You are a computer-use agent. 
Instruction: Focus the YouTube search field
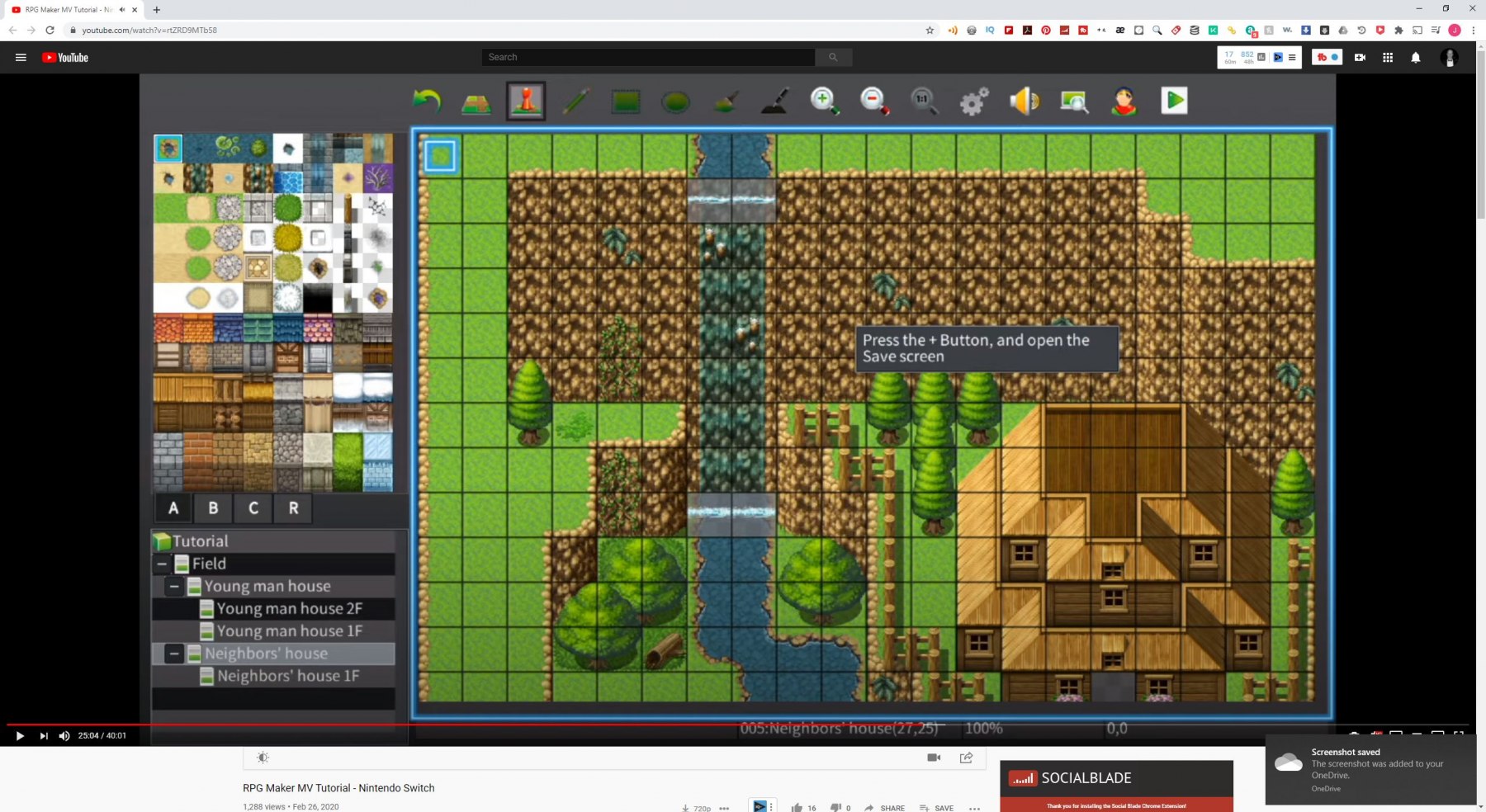(648, 57)
